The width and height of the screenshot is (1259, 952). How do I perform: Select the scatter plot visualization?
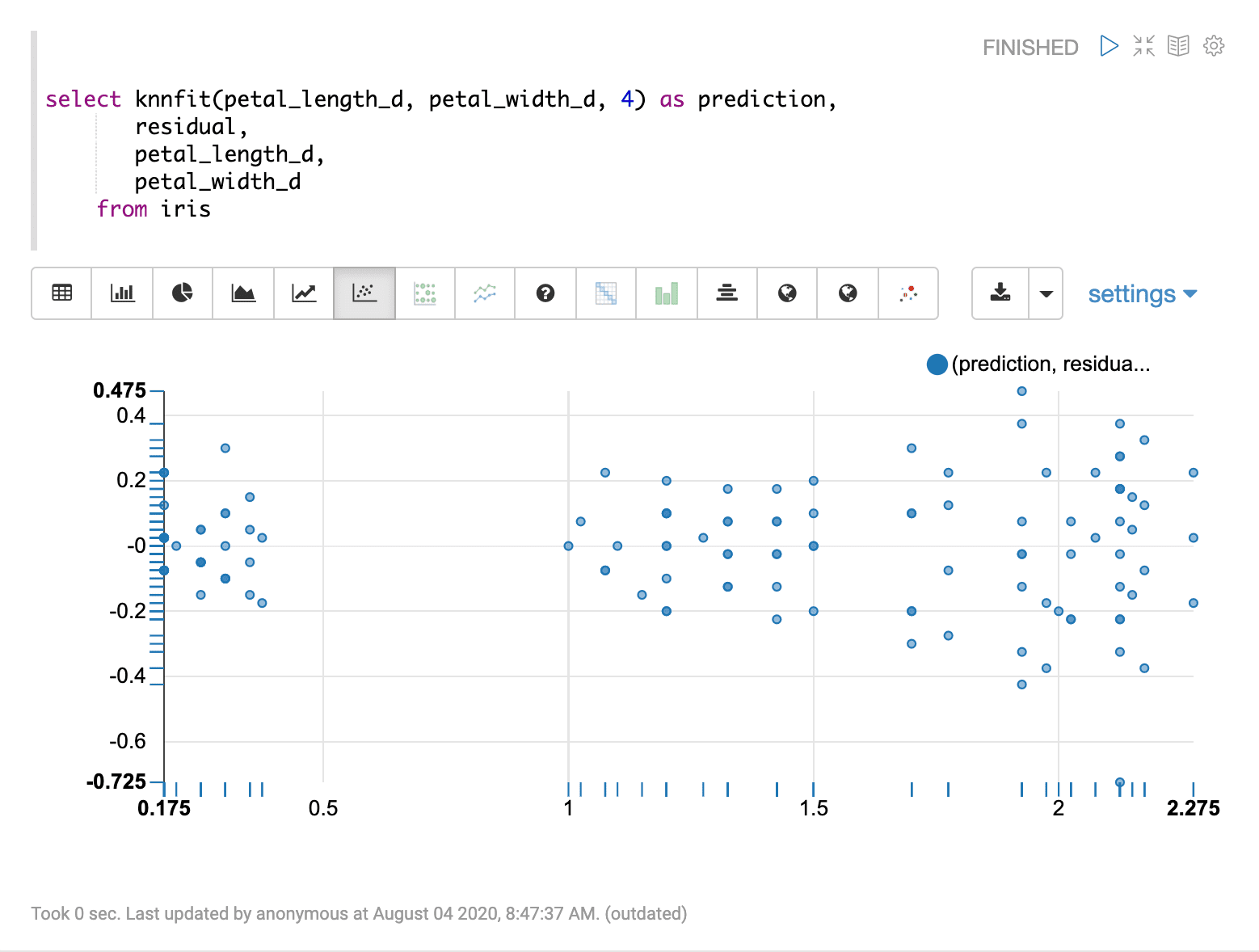click(x=364, y=293)
